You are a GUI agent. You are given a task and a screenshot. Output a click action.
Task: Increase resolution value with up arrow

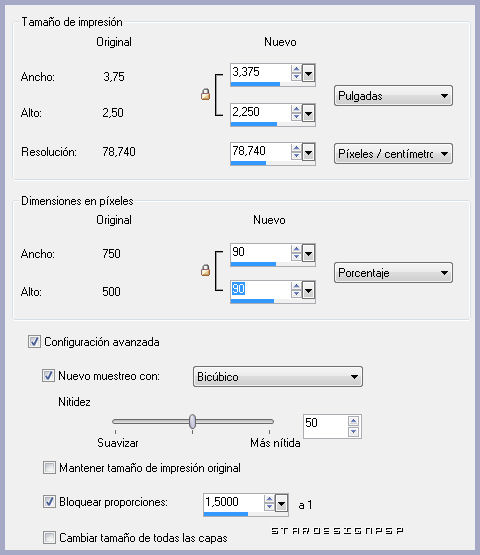[296, 149]
